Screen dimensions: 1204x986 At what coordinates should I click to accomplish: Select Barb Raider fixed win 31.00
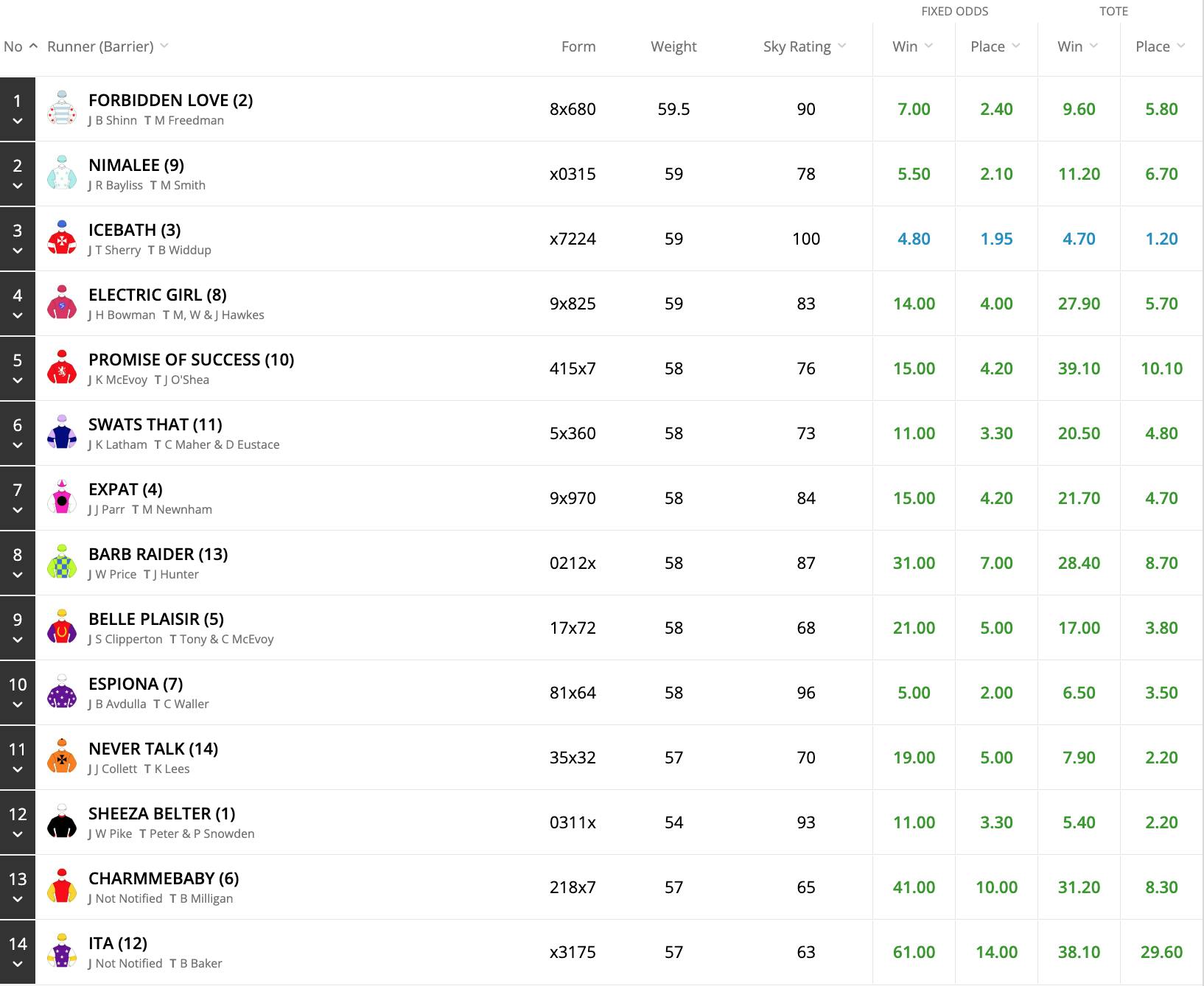914,563
